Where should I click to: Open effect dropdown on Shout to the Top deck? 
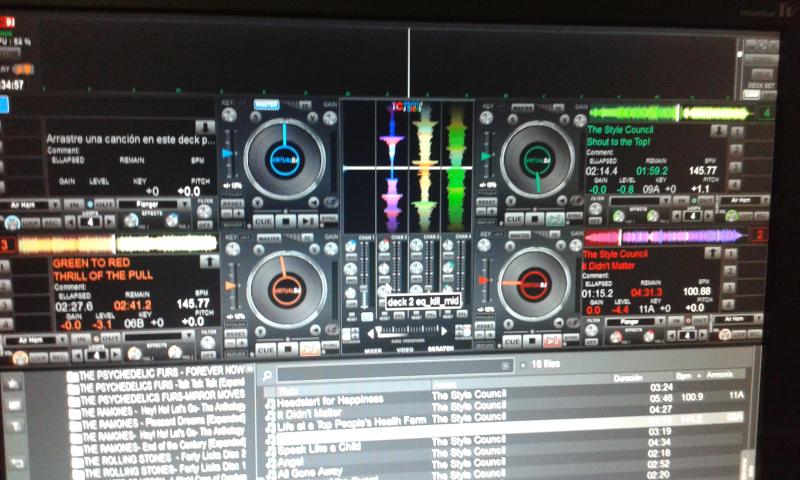coord(665,201)
